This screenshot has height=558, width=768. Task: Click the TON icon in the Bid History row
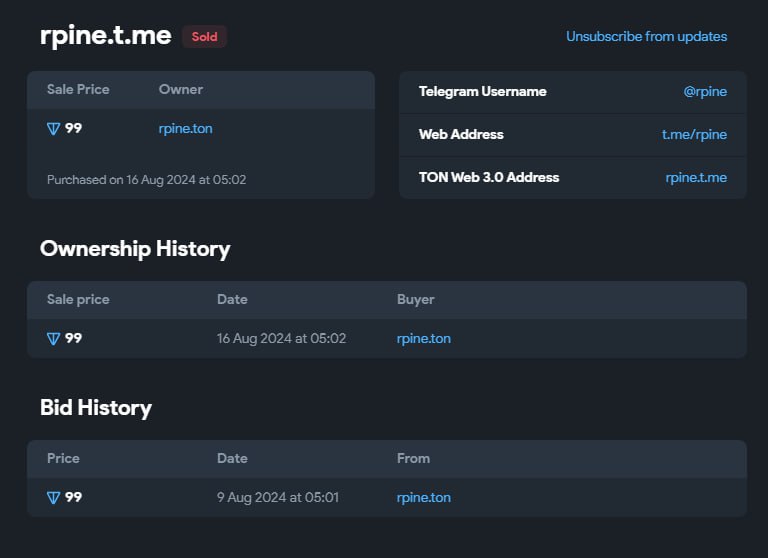tap(54, 497)
